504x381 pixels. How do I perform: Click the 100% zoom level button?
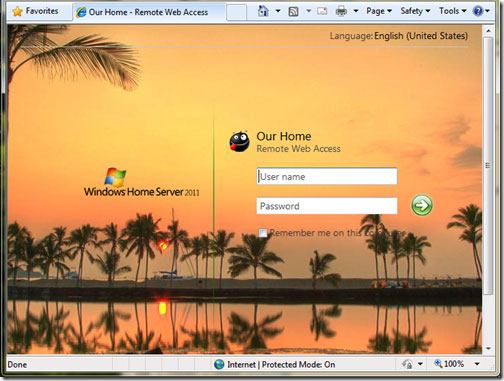[x=449, y=364]
